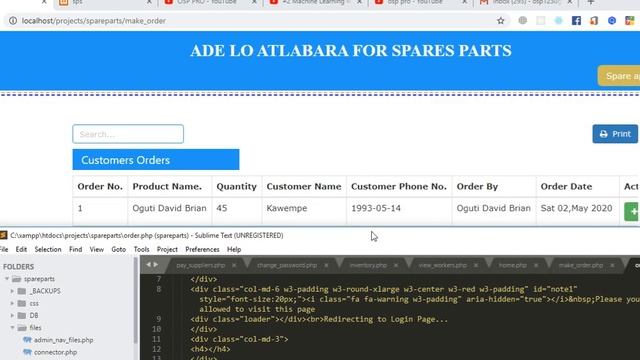This screenshot has height=360, width=640.
Task: Click line number 8 in the code gutter
Action: pyautogui.click(x=158, y=289)
